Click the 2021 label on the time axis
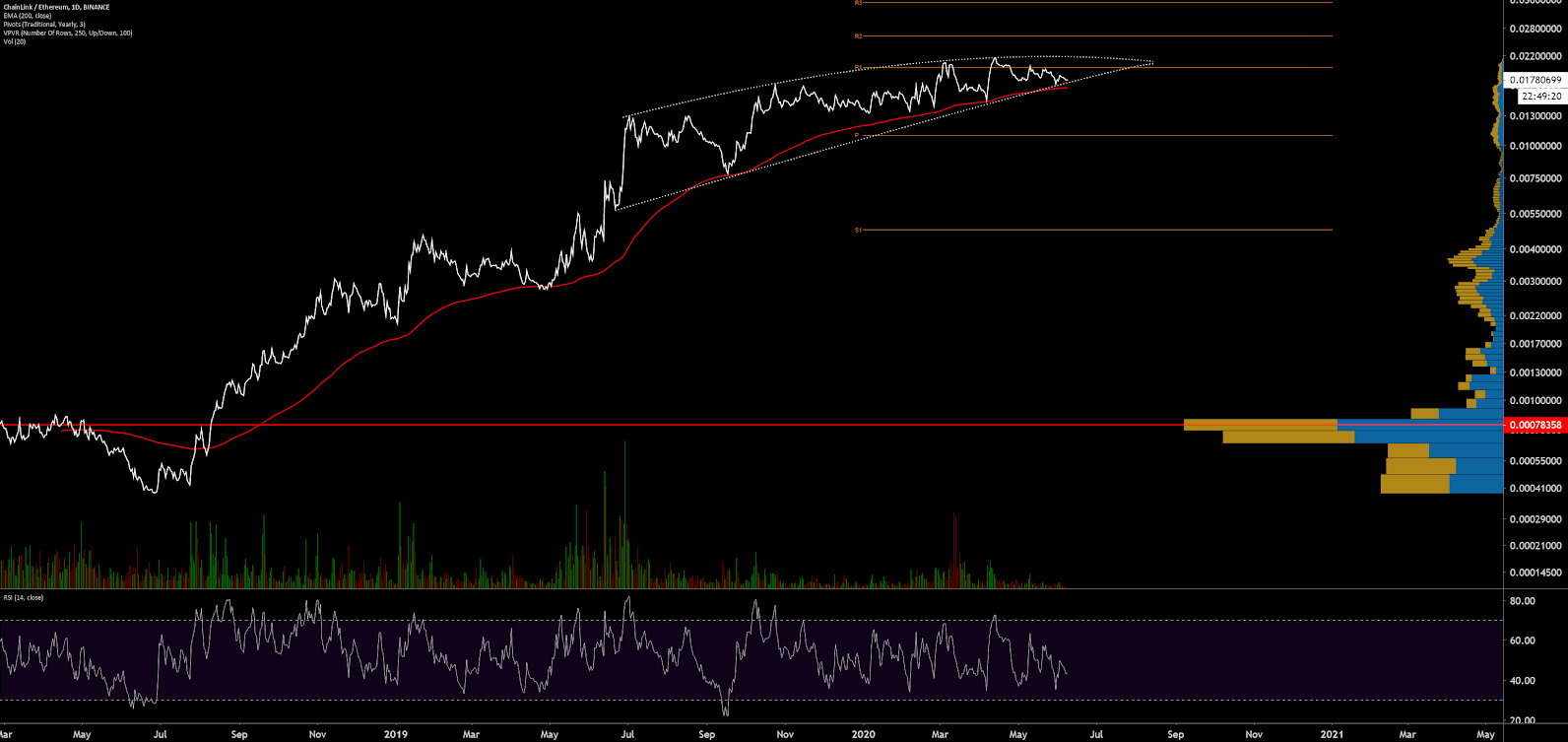Screen dimensions: 1568x742 (1332, 734)
